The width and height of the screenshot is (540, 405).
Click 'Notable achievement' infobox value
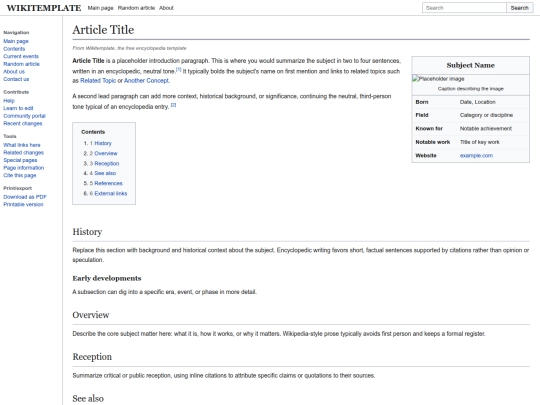(x=486, y=128)
